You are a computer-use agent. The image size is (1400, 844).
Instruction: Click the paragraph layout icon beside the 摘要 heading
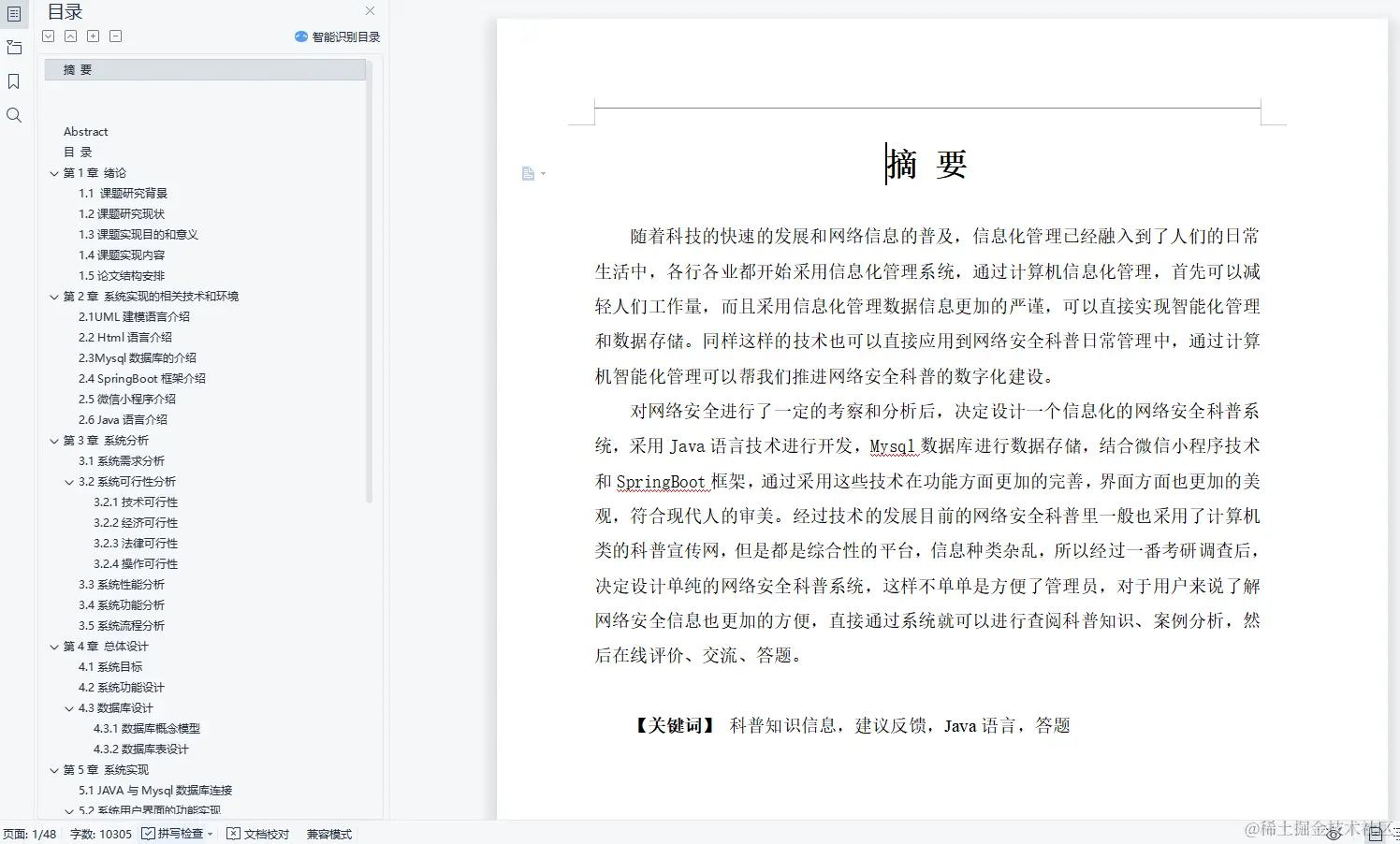coord(530,173)
